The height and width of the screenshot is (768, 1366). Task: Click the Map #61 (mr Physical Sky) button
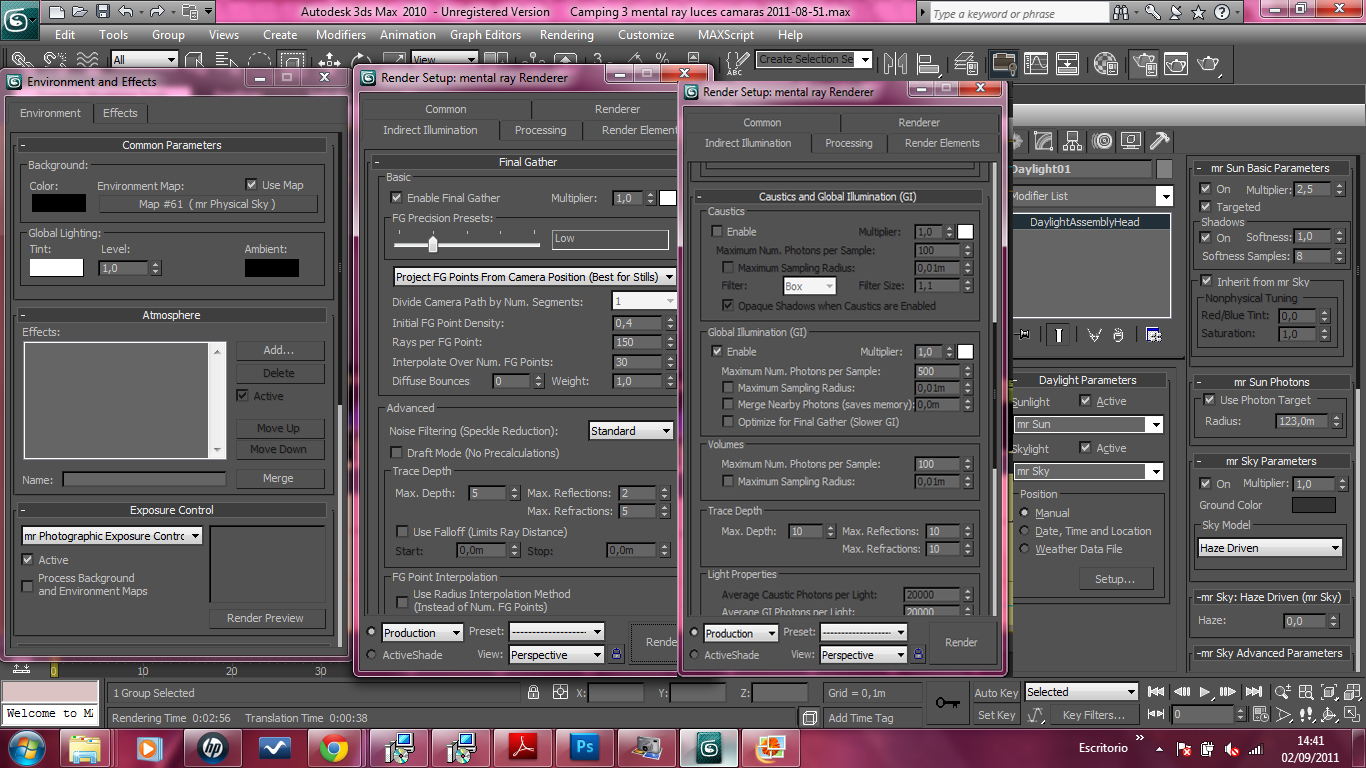208,204
